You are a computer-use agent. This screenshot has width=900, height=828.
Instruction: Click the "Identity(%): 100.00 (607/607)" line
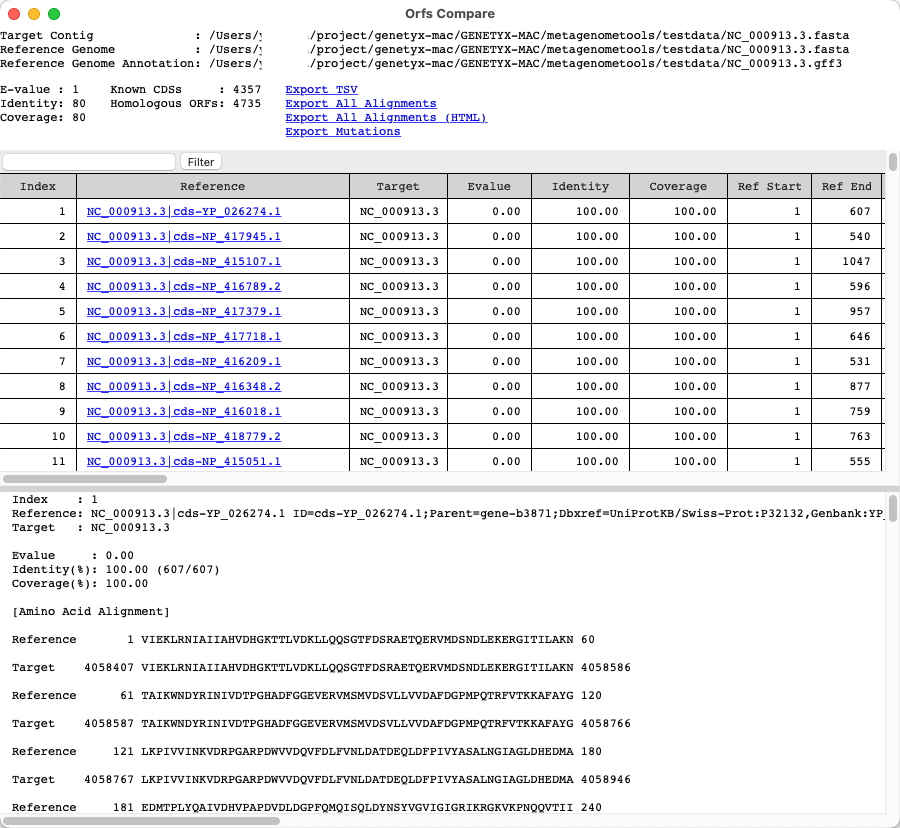tap(115, 570)
